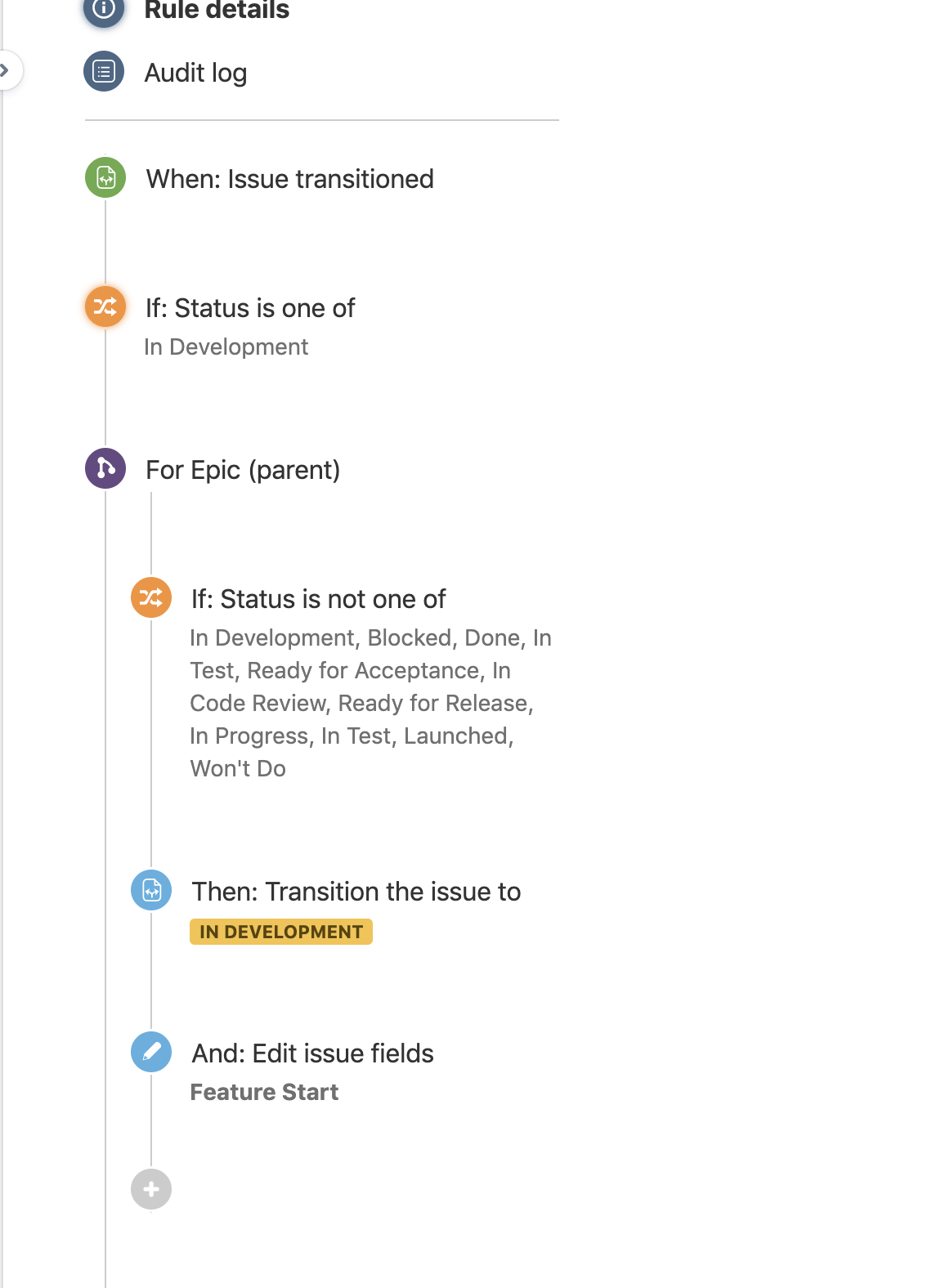This screenshot has height=1288, width=932.
Task: Open If: Status is one of condition
Action: coord(250,308)
